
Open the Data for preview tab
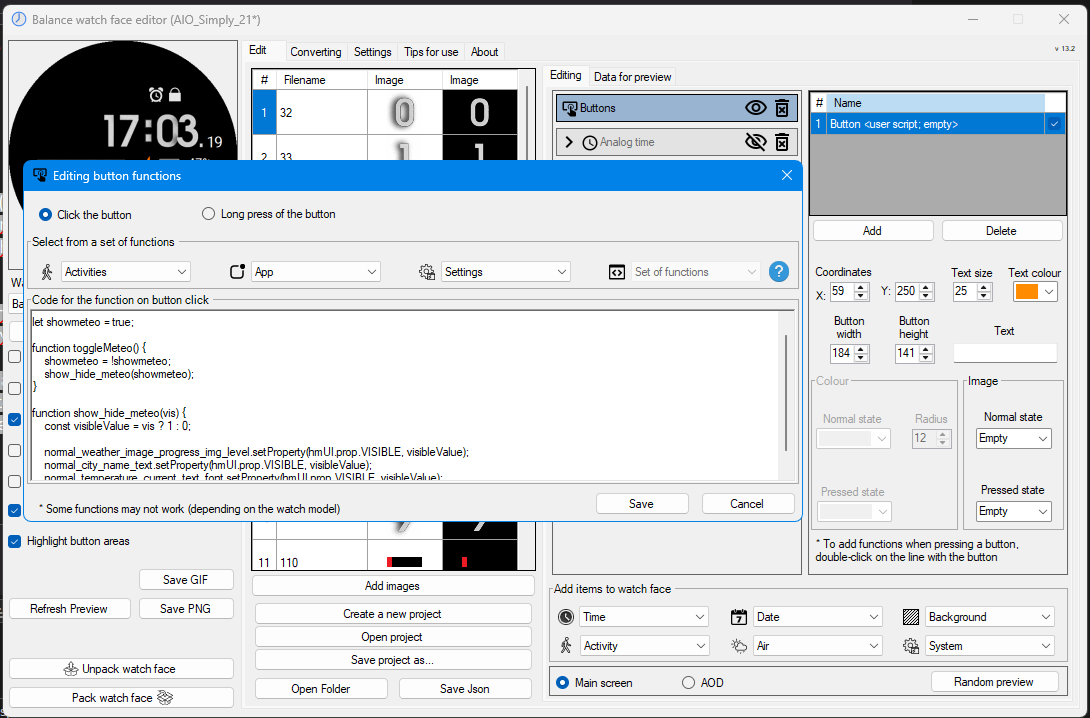[633, 77]
